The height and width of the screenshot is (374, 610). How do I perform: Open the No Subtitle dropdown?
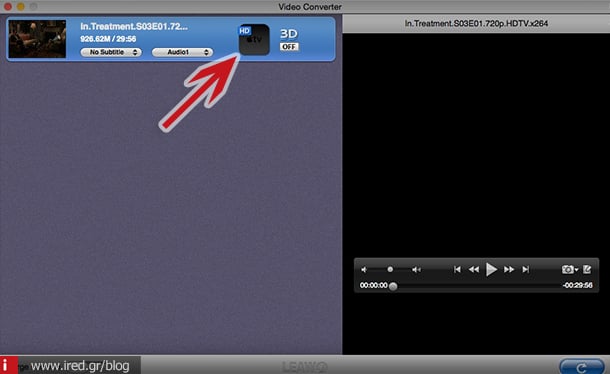[111, 52]
